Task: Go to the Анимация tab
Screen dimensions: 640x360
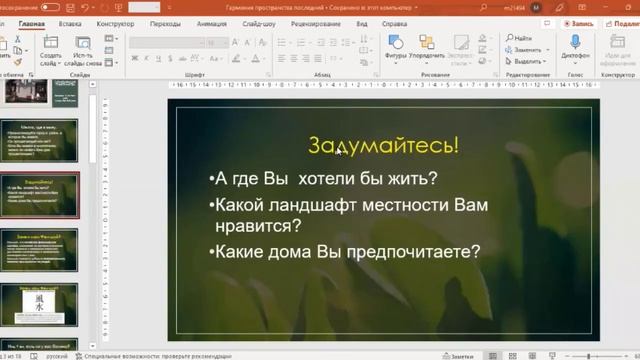Action: [x=211, y=24]
